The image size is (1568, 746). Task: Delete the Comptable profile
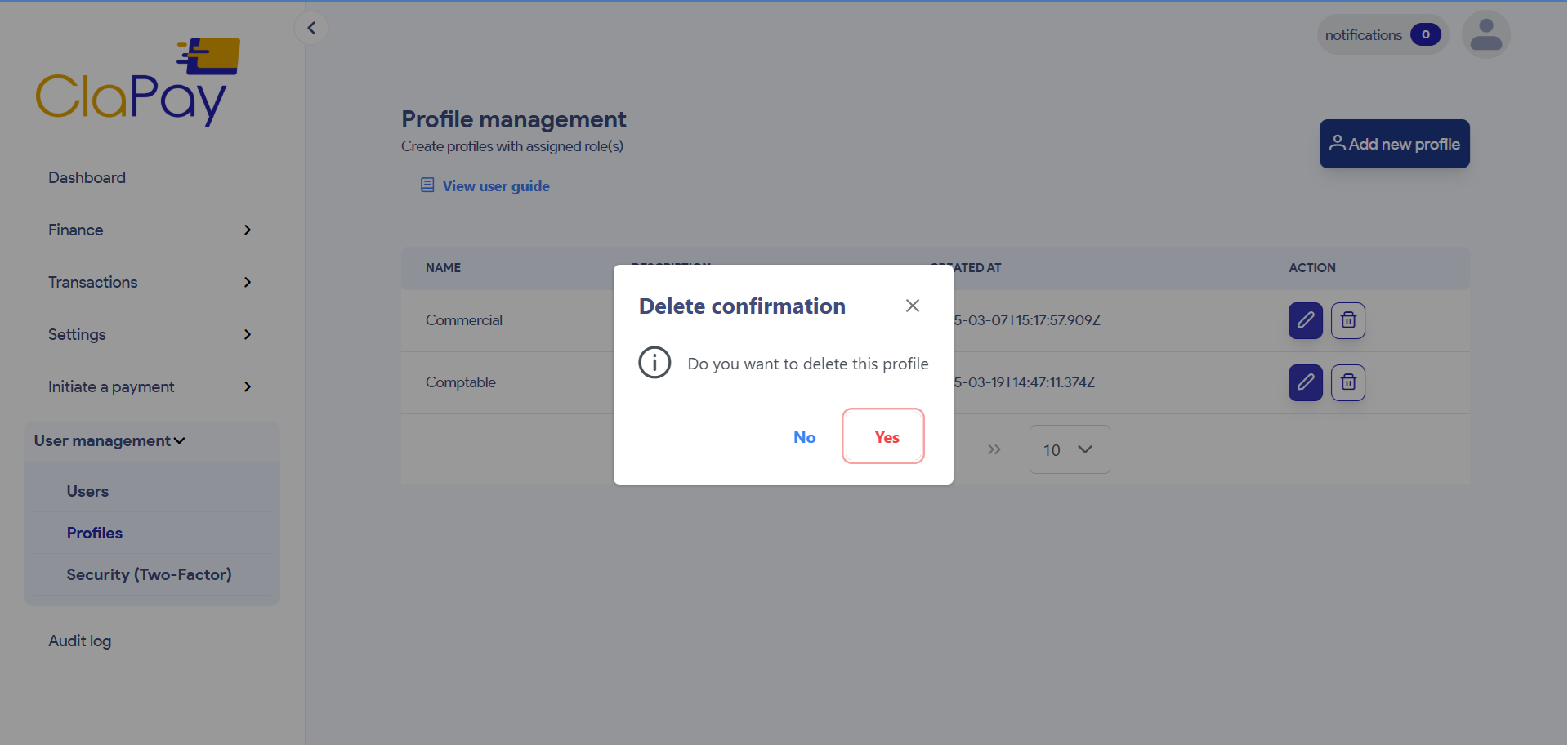1347,382
